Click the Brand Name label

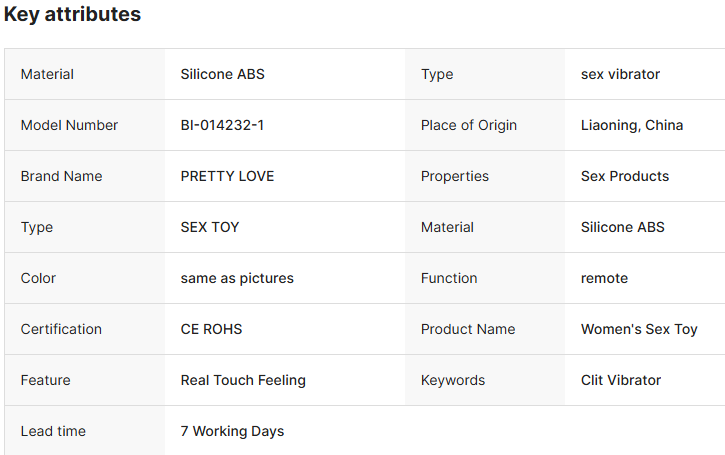(61, 176)
